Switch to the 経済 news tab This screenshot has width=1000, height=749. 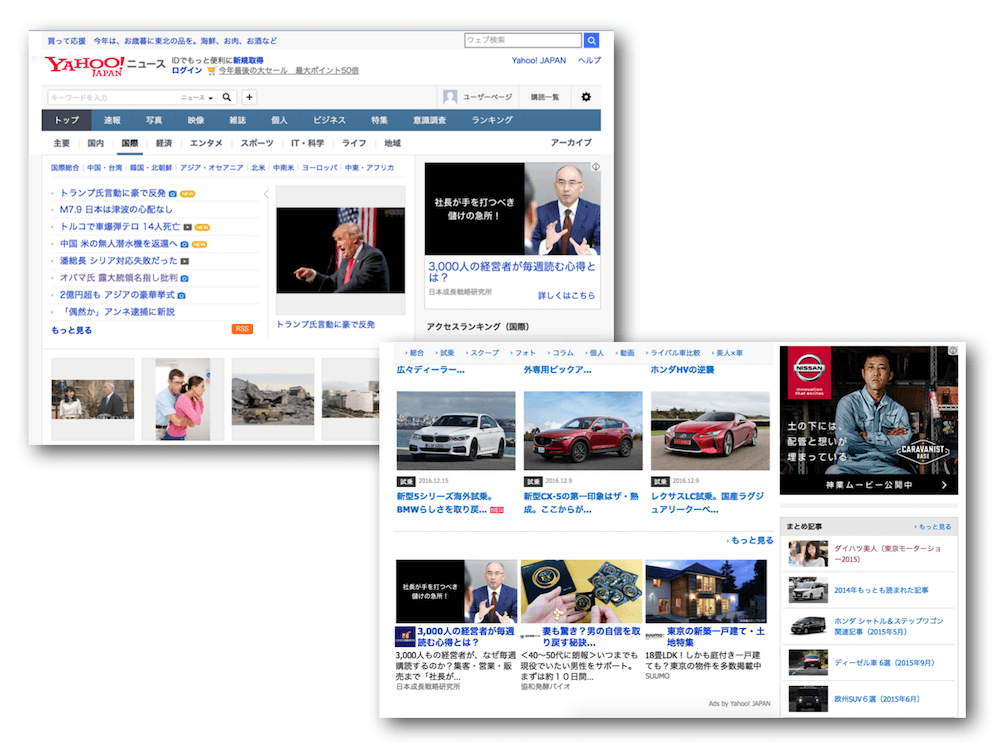coord(164,143)
